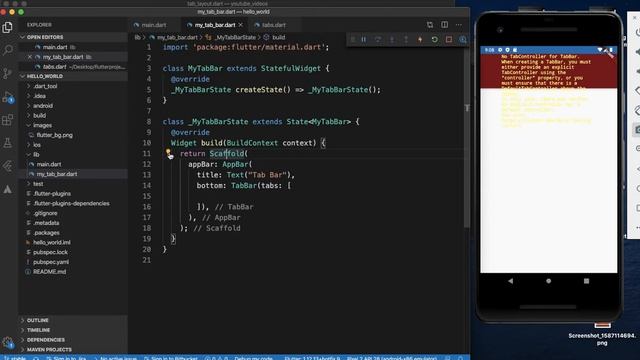Image resolution: width=640 pixels, height=360 pixels.
Task: Open main.dart under the lib folder
Action: 73,164
